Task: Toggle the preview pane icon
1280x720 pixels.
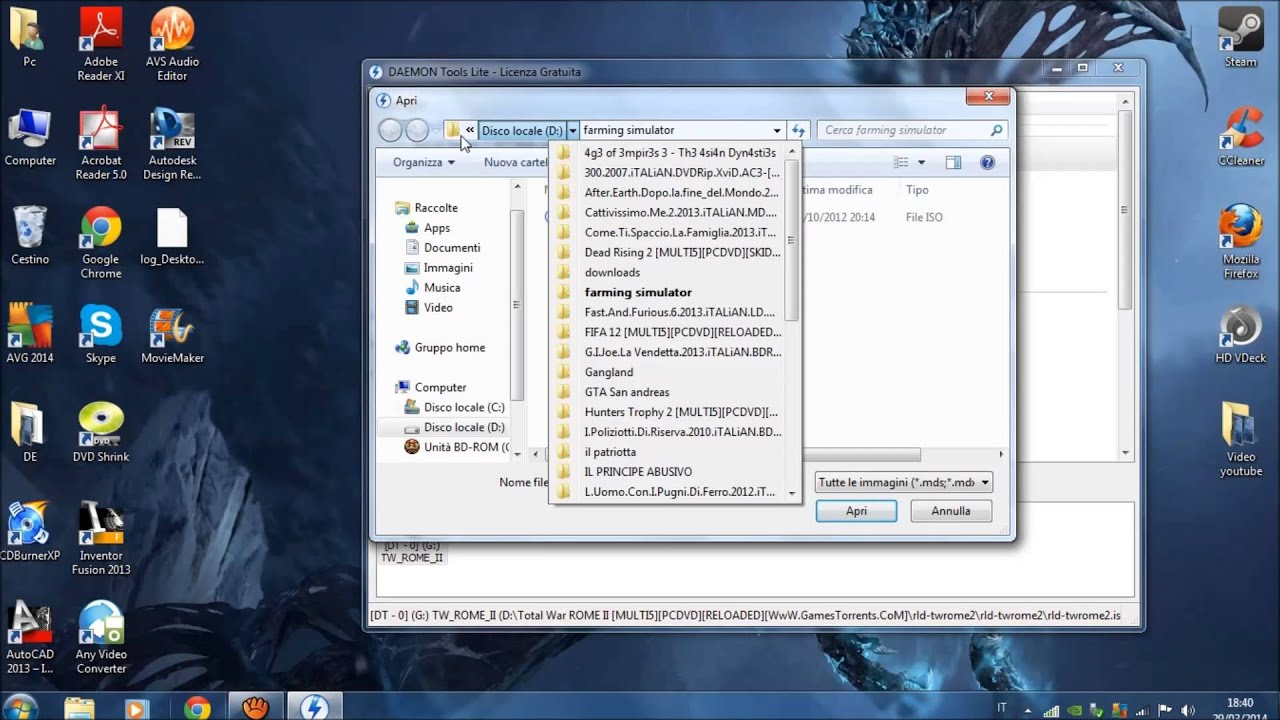Action: click(x=953, y=162)
